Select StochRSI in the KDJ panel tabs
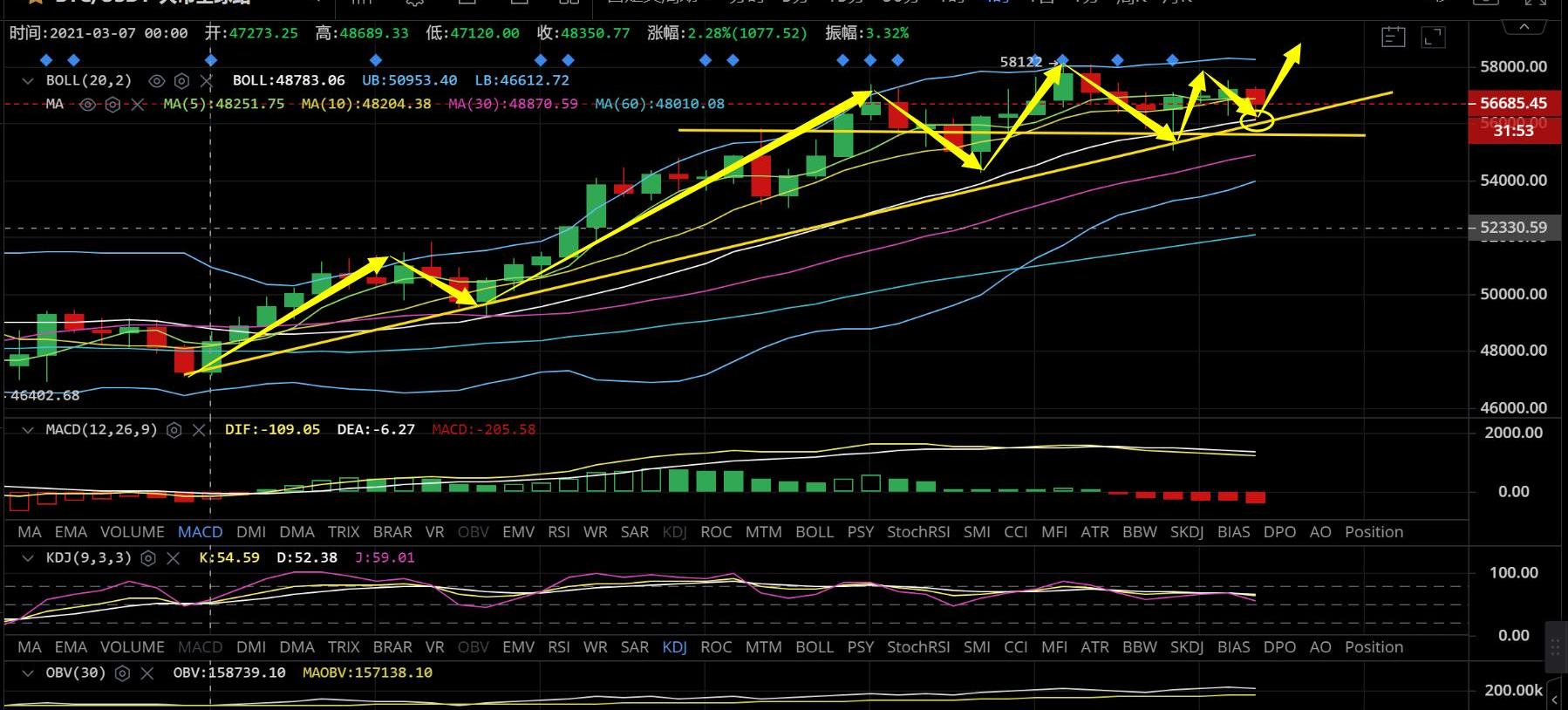Viewport: 1568px width, 710px height. tap(917, 647)
